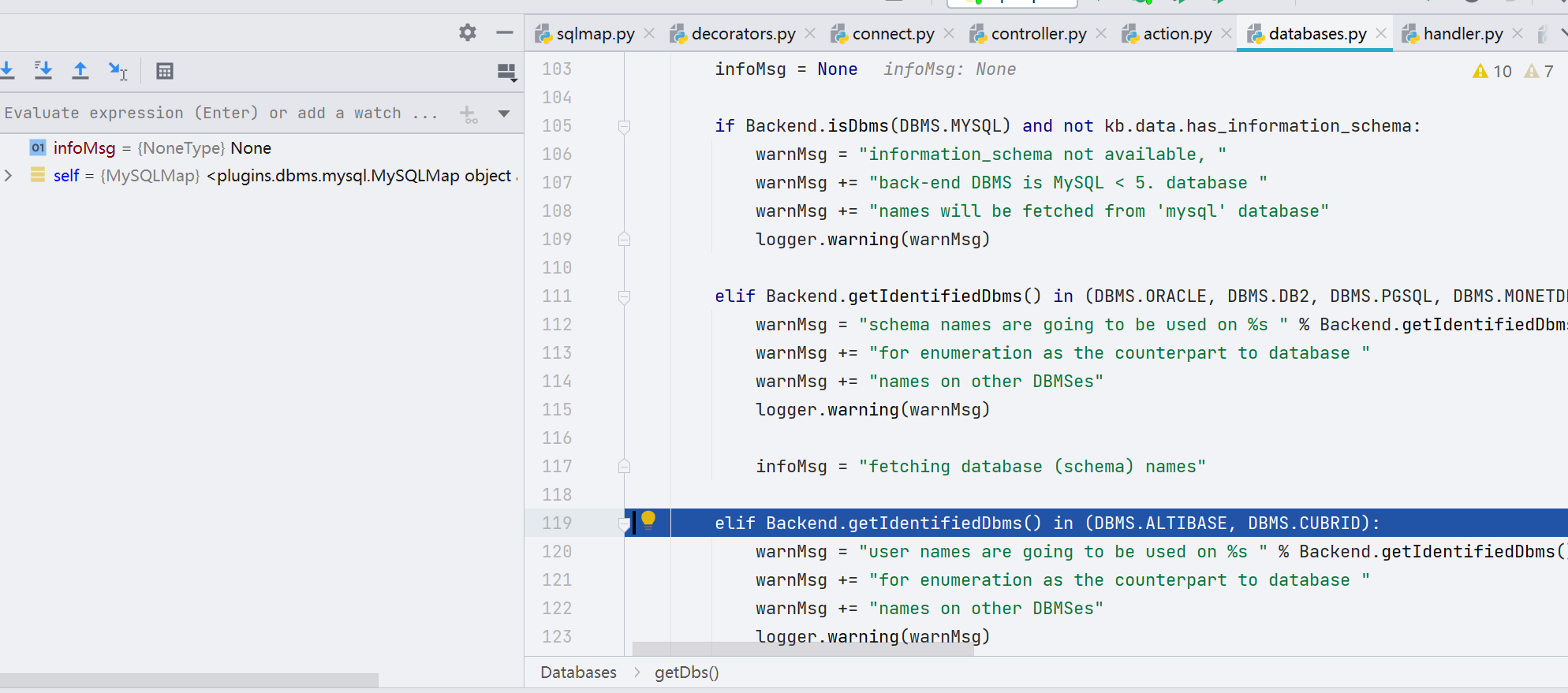Select self variable row
Viewport: 1568px width, 693px height.
click(x=262, y=175)
